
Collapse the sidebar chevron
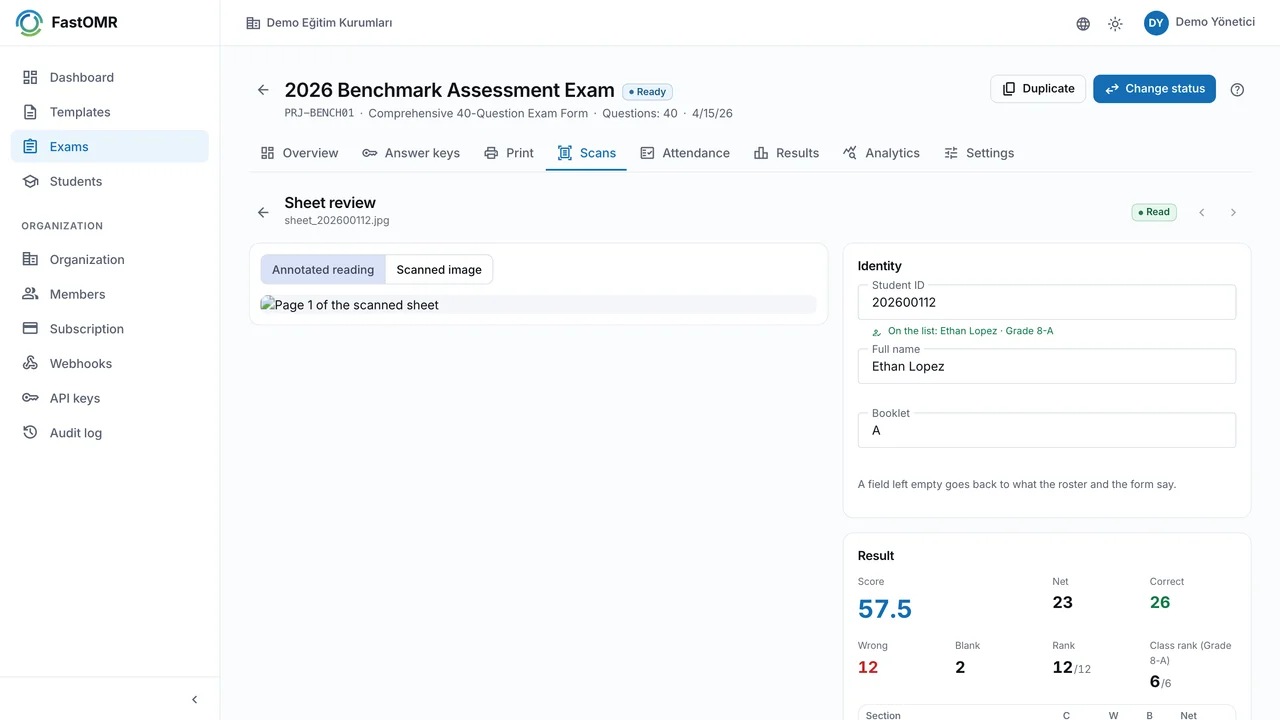click(x=194, y=700)
